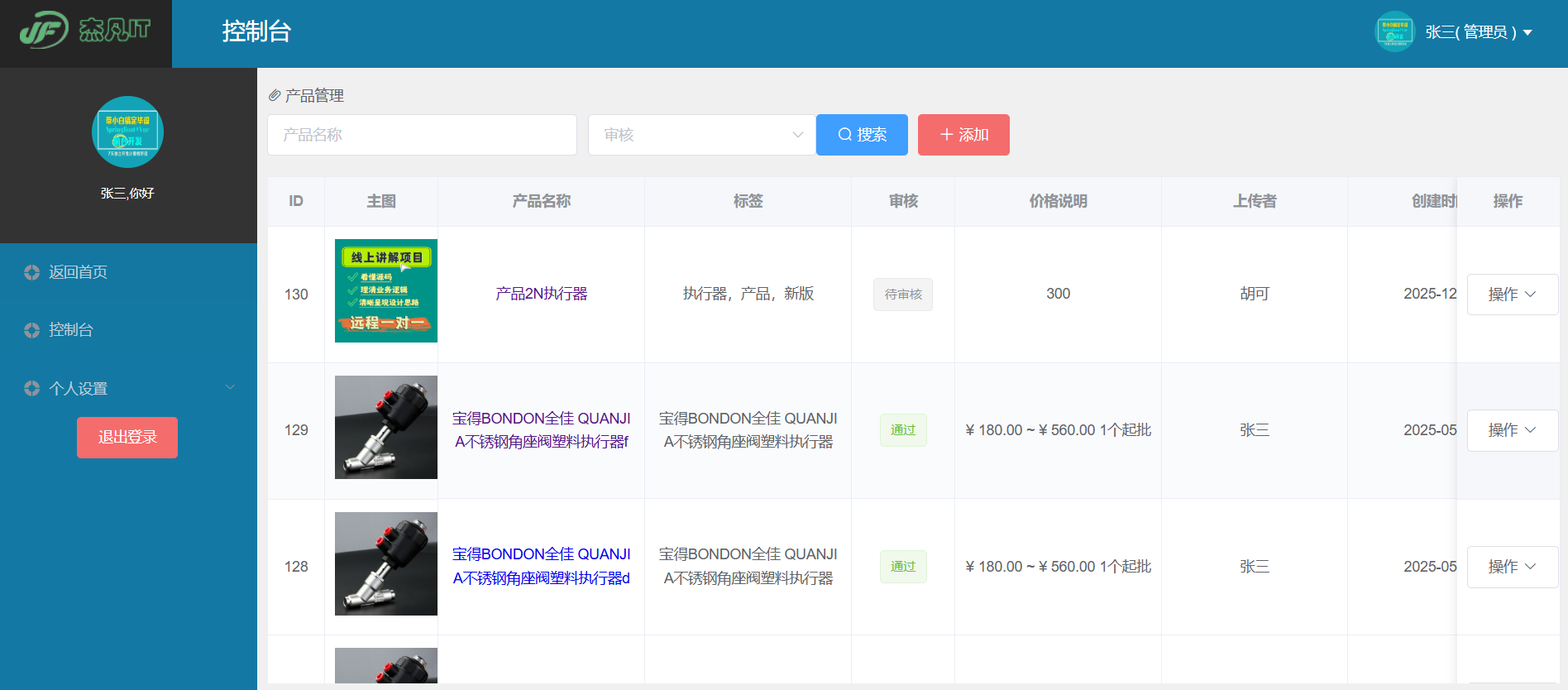Click the ID column header
Viewport: 1568px width, 690px height.
[x=296, y=201]
